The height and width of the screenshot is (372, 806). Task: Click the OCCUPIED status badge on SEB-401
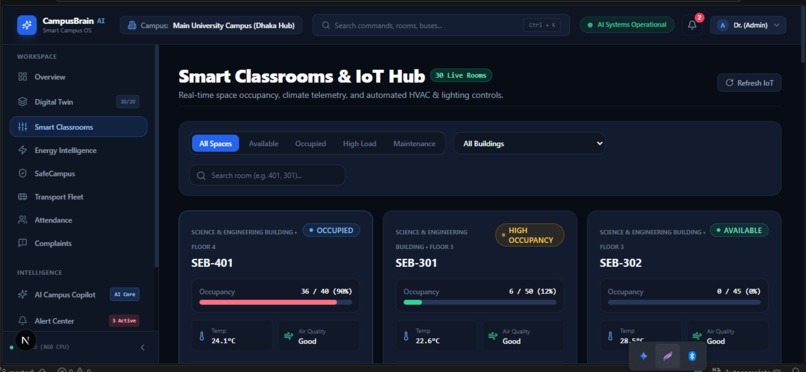(x=331, y=230)
